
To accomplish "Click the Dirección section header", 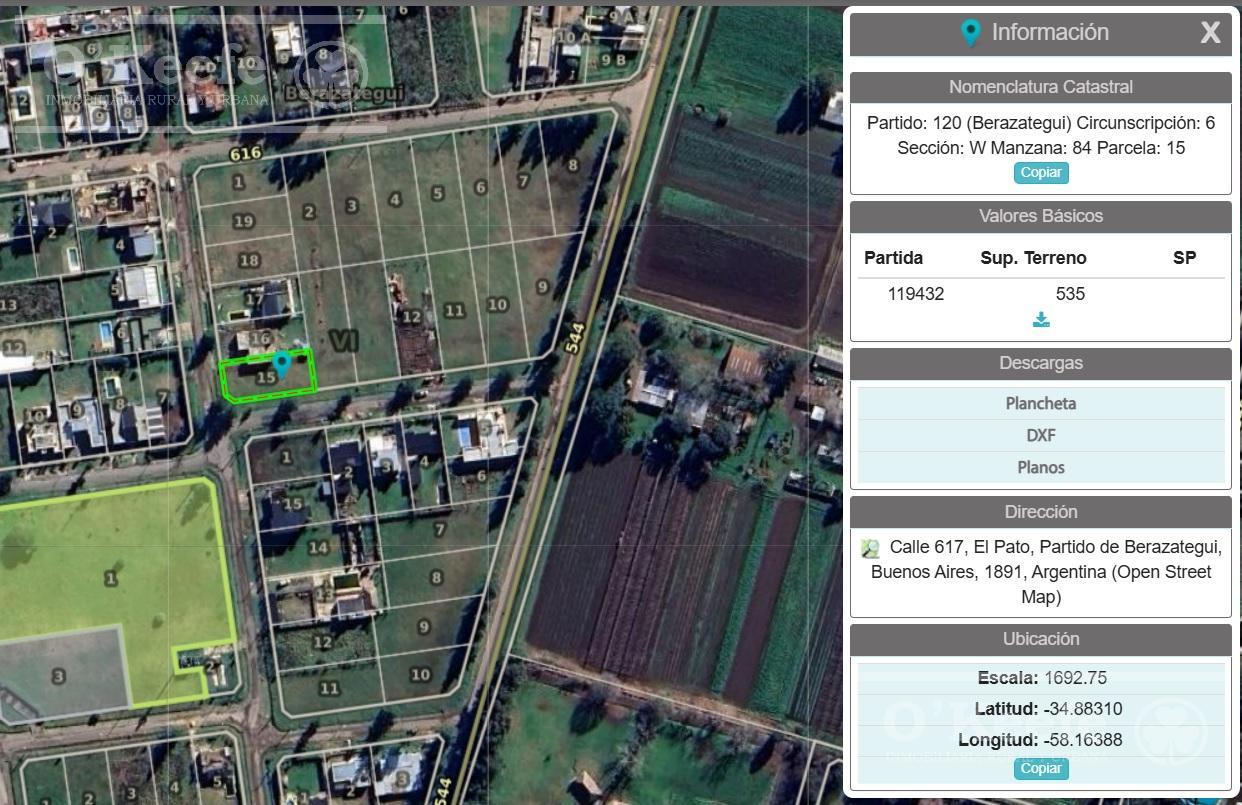I will pos(1041,512).
